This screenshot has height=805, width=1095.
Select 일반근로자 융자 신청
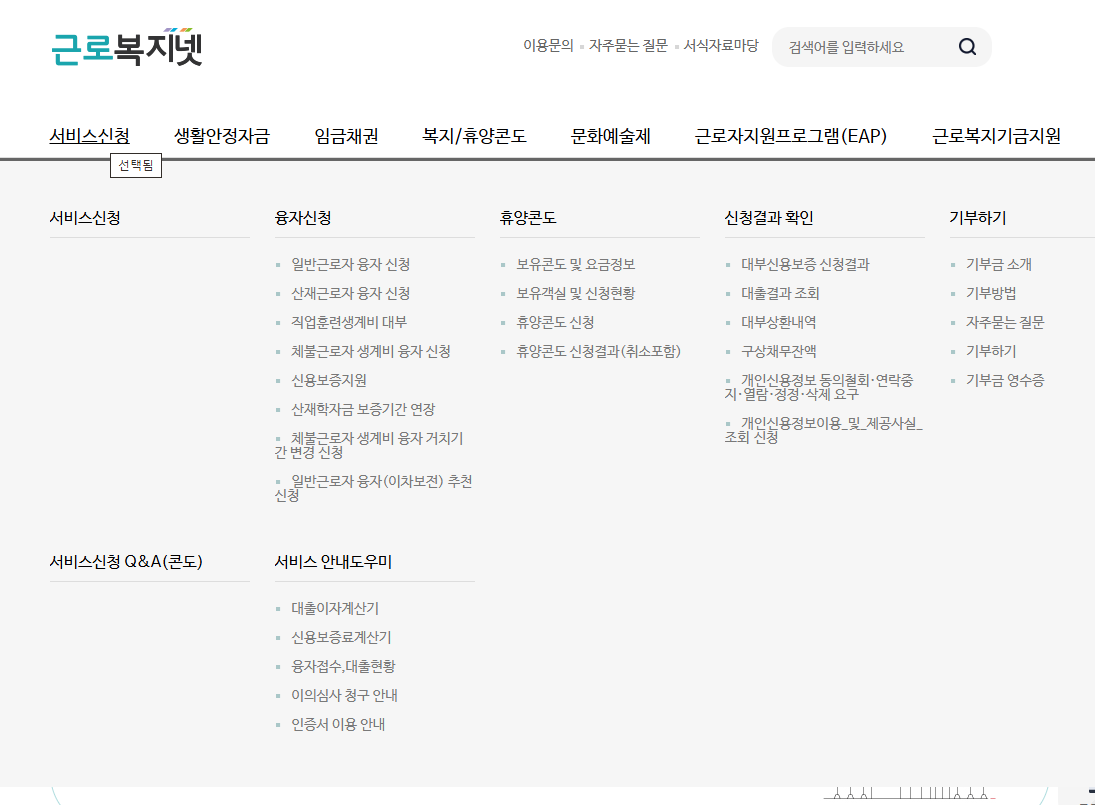(x=351, y=264)
